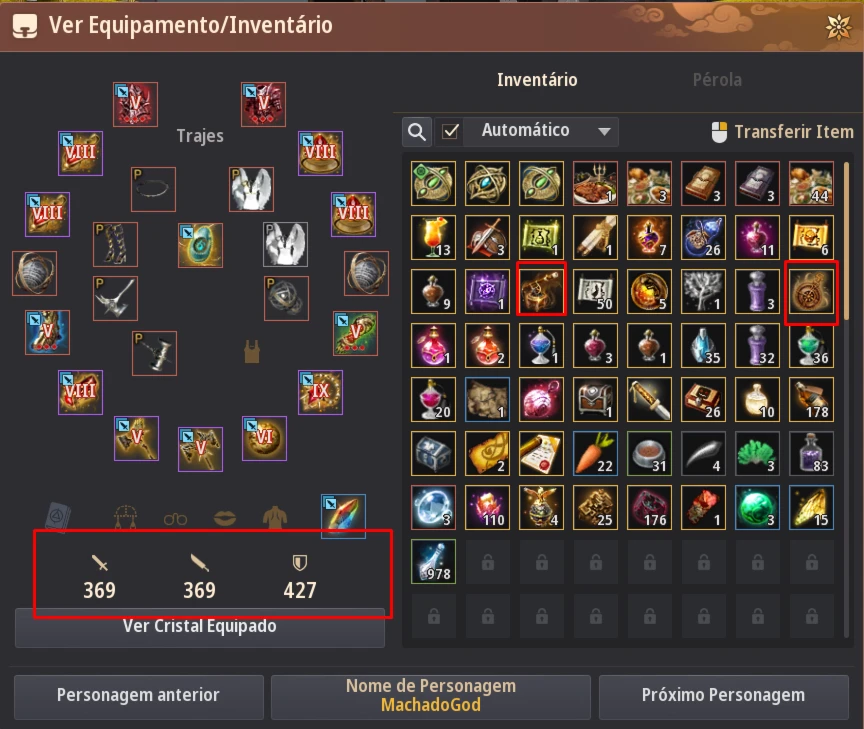Click the magnifier search icon in inventory
864x729 pixels.
click(x=417, y=132)
